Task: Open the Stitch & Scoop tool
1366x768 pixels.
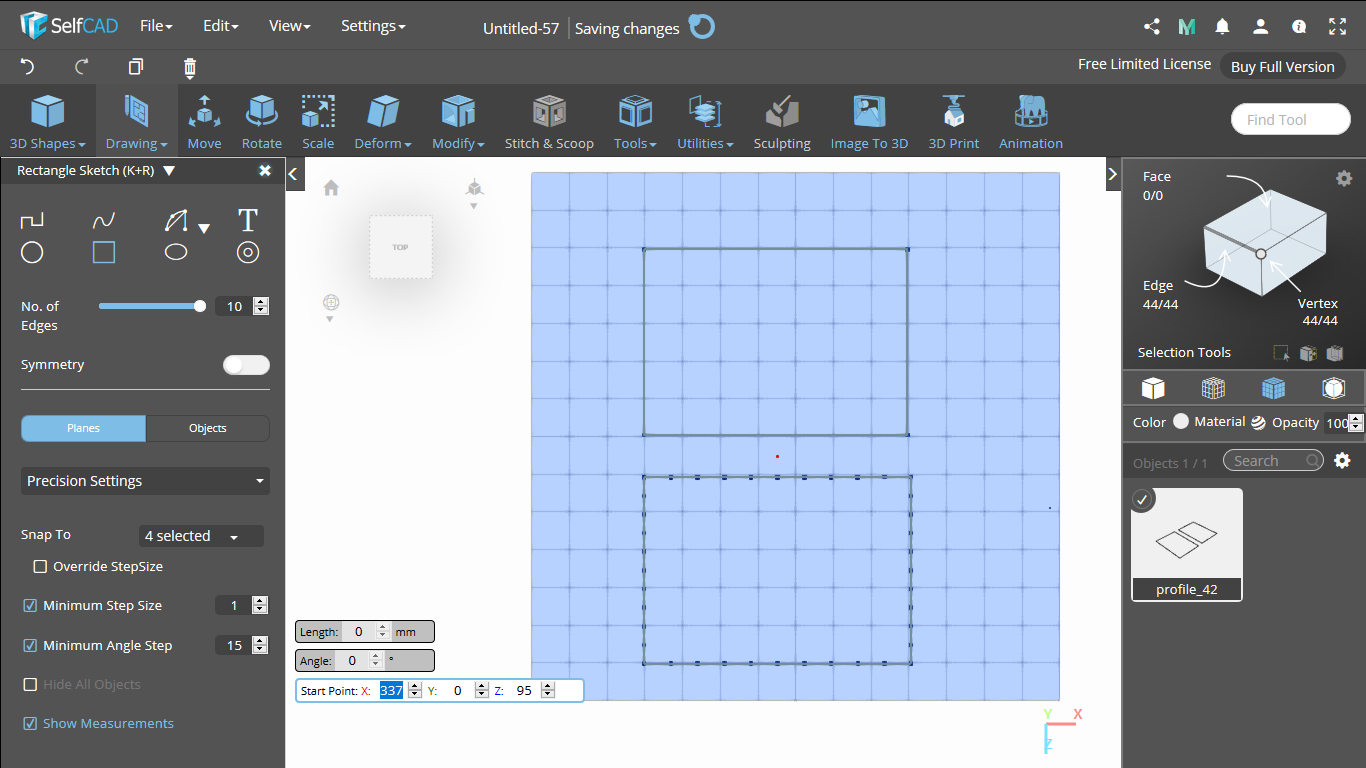Action: click(549, 120)
